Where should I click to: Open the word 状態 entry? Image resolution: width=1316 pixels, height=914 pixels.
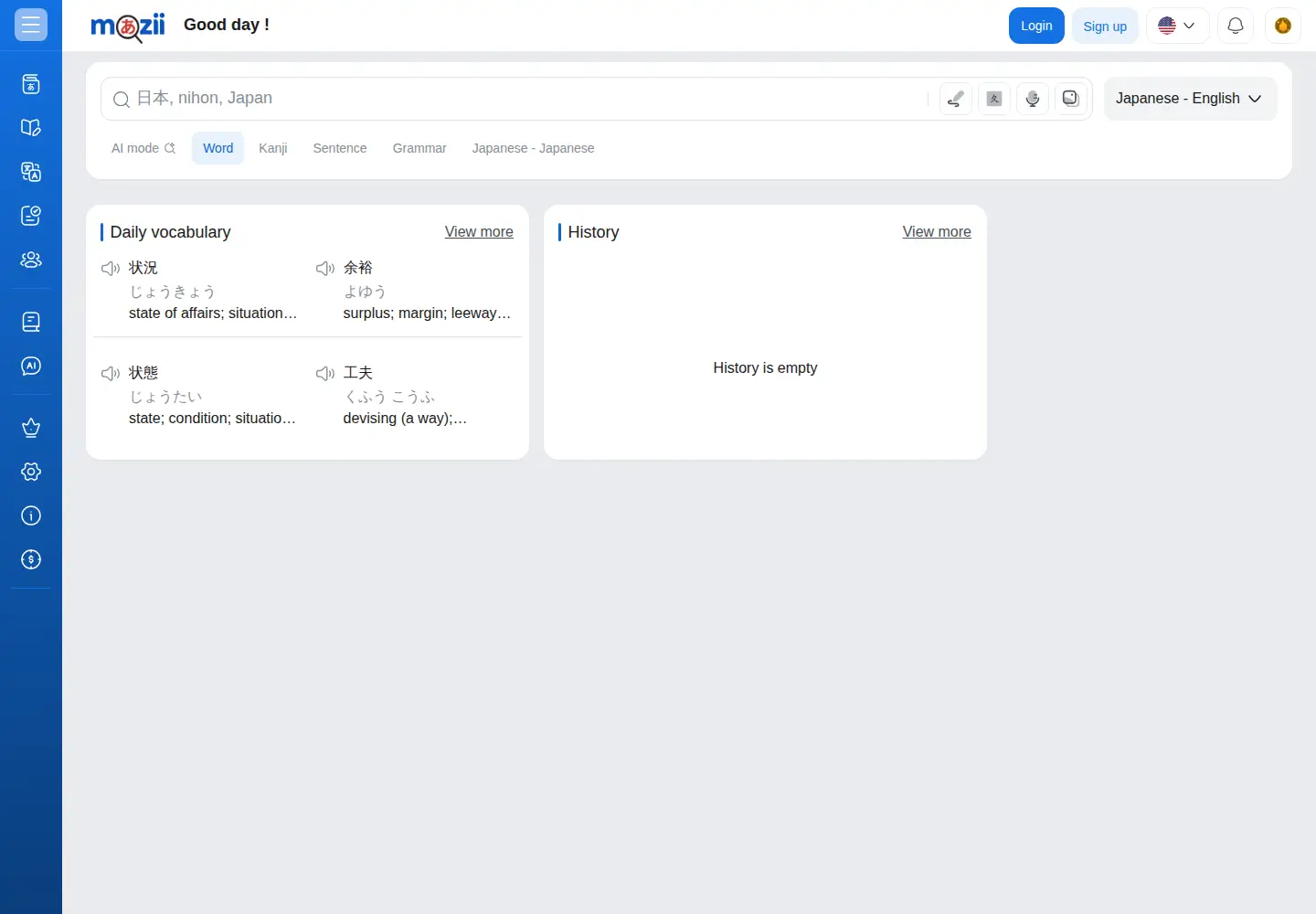(143, 373)
